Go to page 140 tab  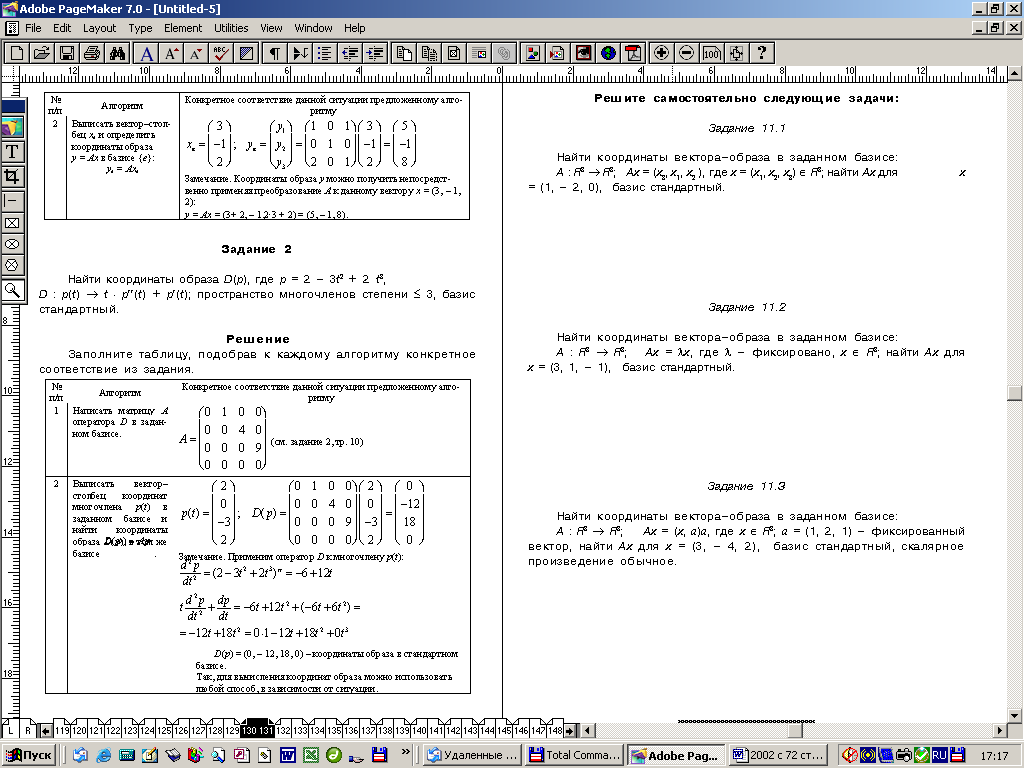point(419,731)
